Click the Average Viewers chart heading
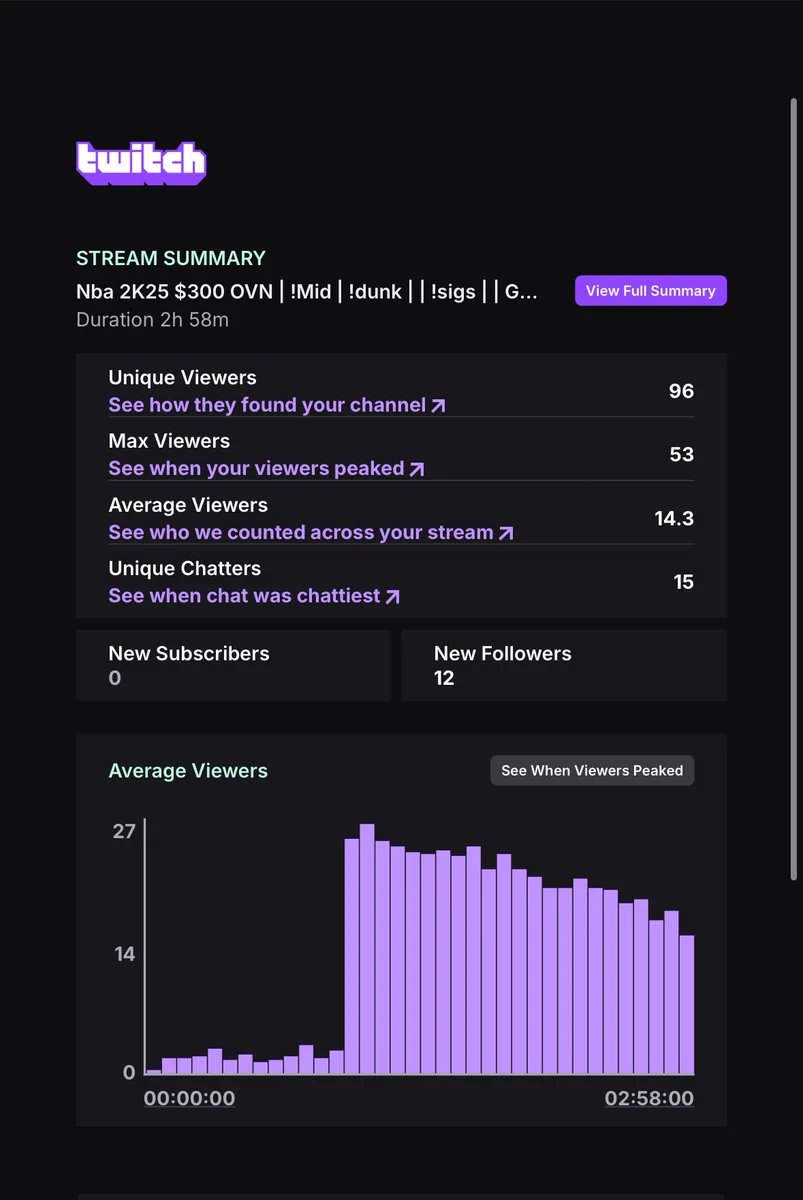The image size is (803, 1200). pos(188,771)
